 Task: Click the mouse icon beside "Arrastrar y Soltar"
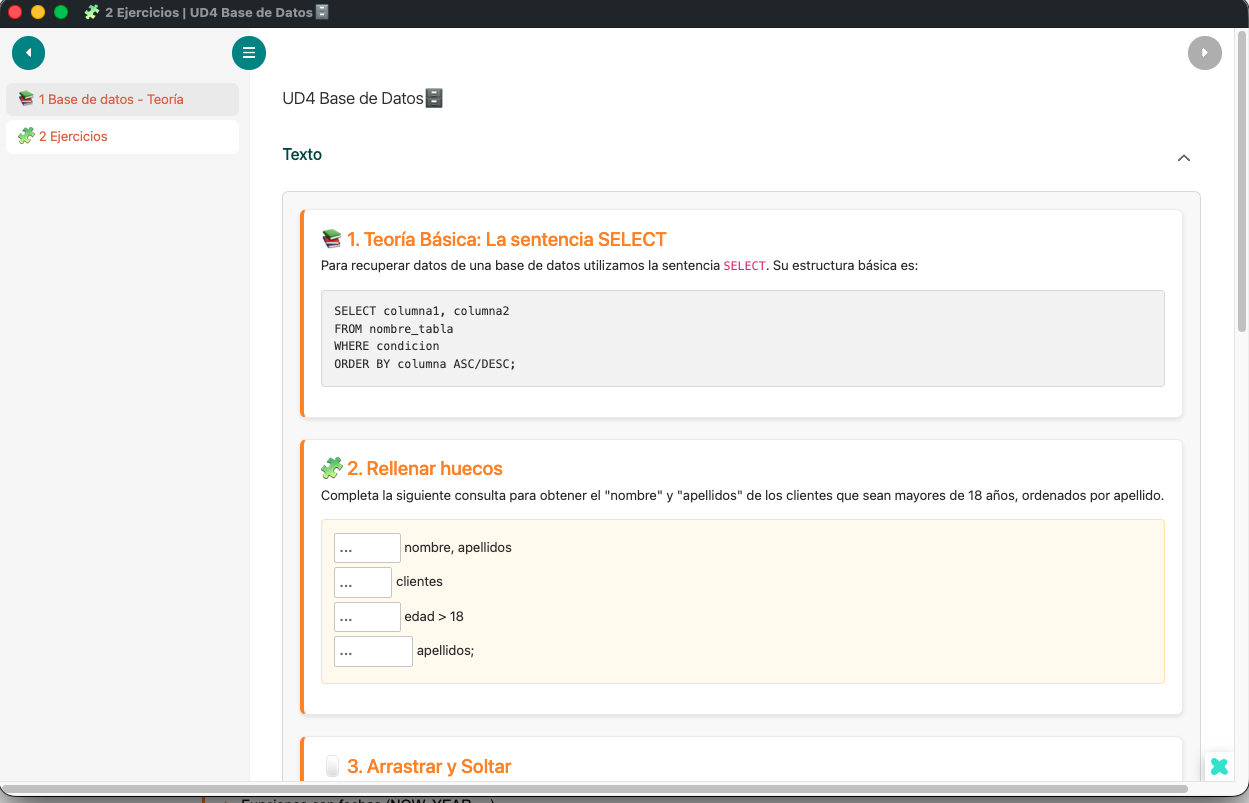(x=332, y=767)
